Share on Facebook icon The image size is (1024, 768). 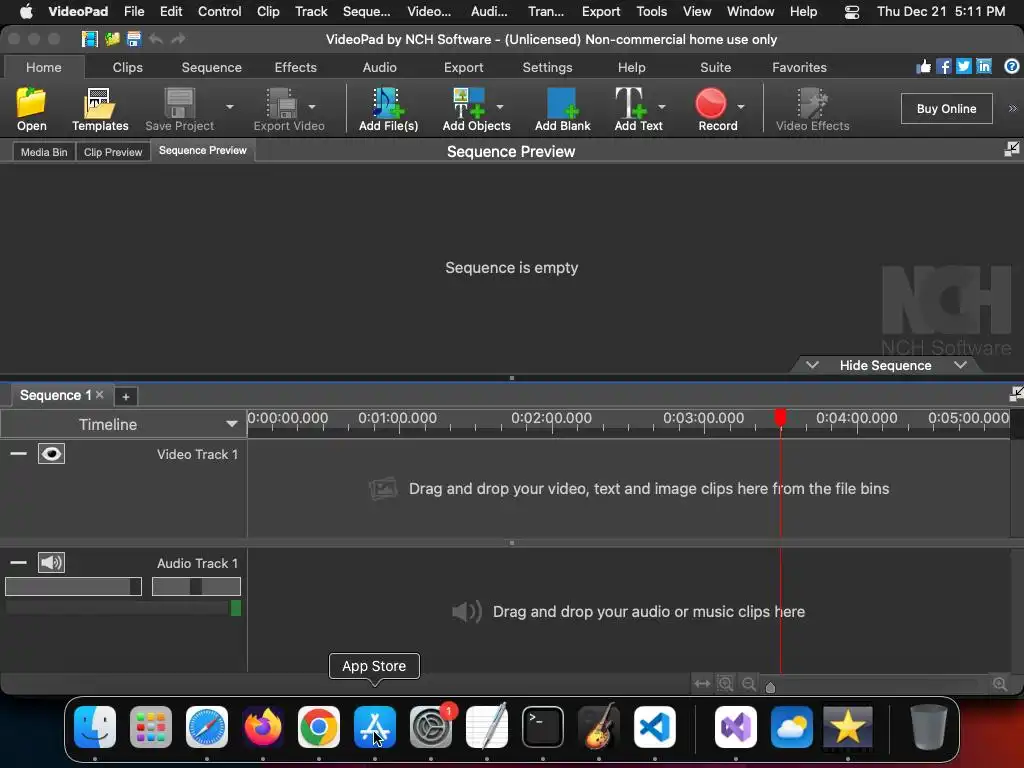[x=944, y=67]
